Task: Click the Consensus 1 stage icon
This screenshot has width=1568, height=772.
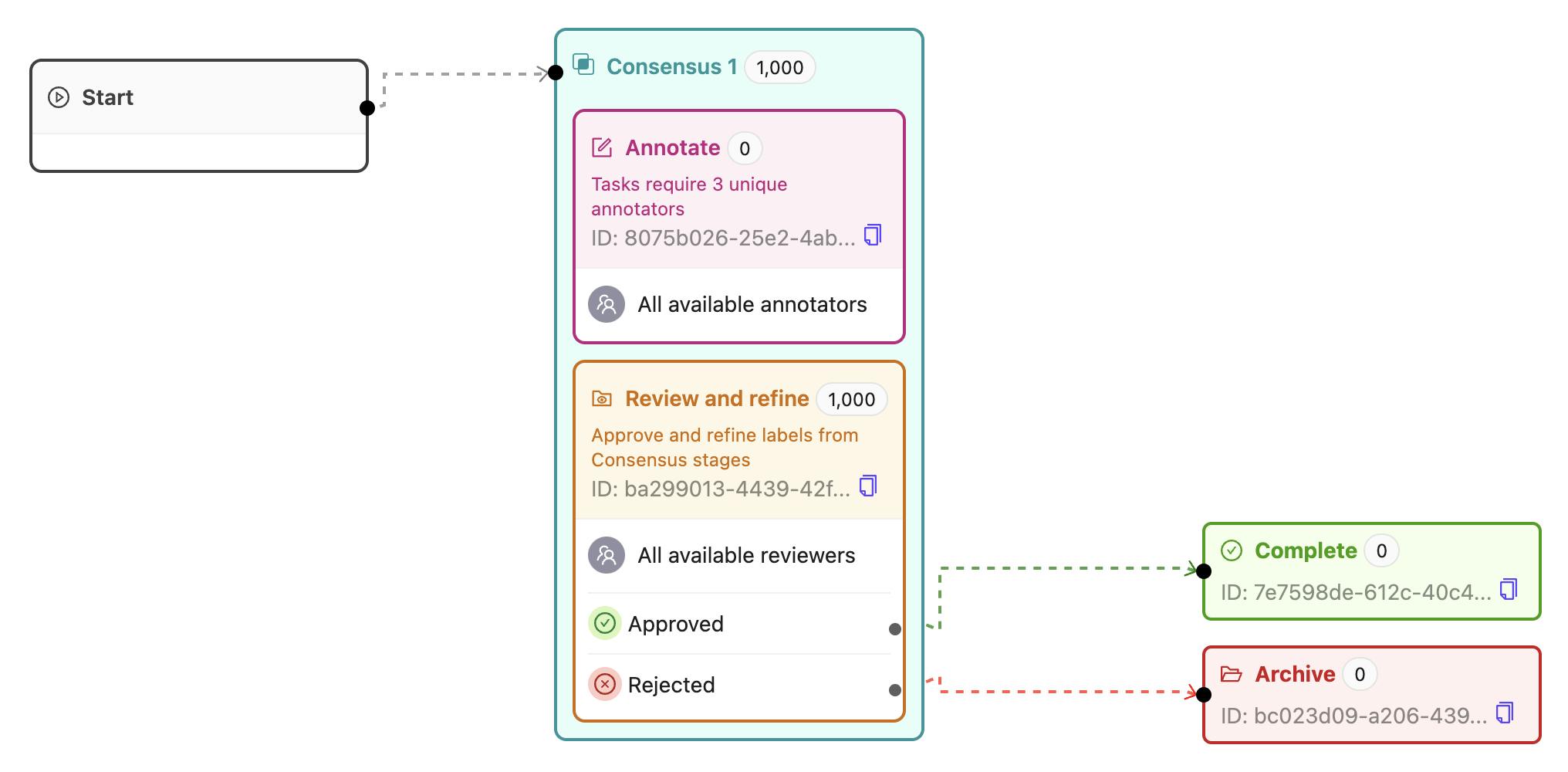Action: pyautogui.click(x=583, y=65)
